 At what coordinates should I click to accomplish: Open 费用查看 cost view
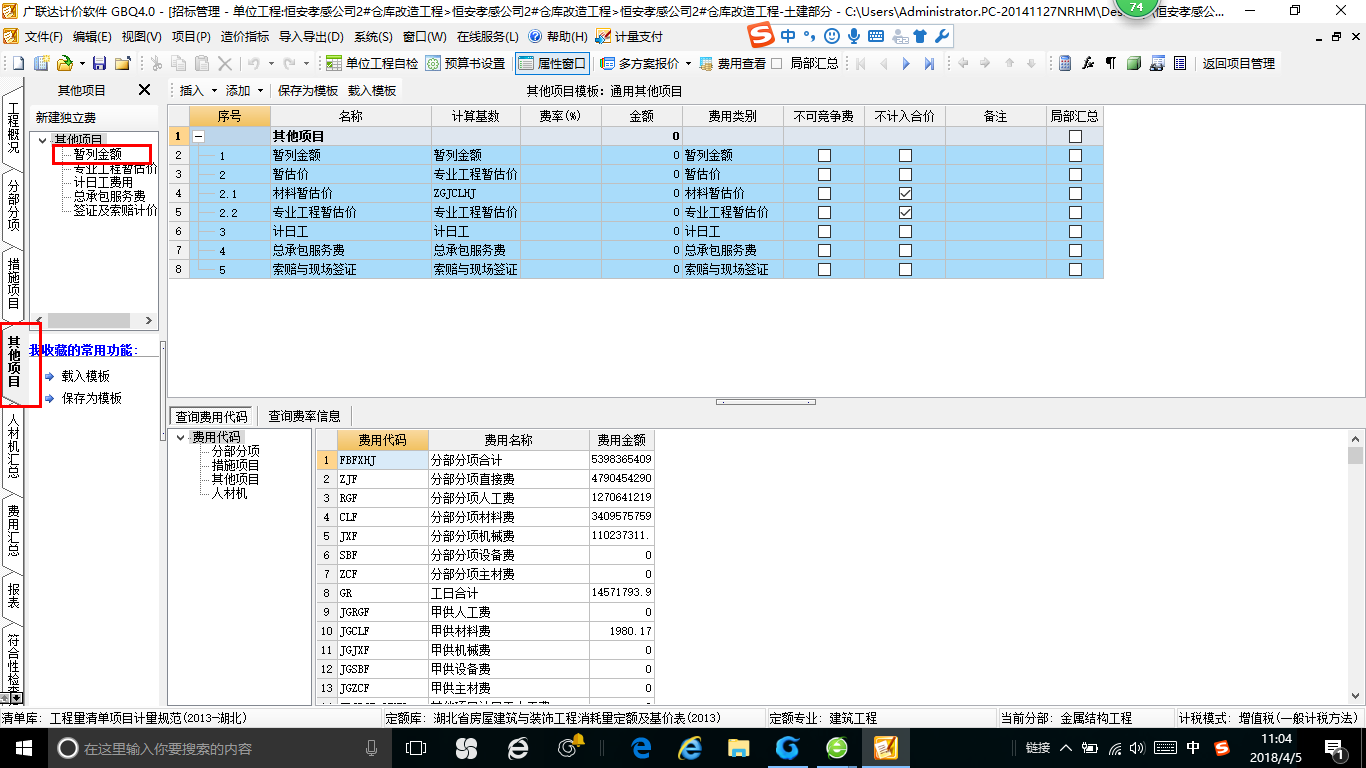pyautogui.click(x=732, y=63)
